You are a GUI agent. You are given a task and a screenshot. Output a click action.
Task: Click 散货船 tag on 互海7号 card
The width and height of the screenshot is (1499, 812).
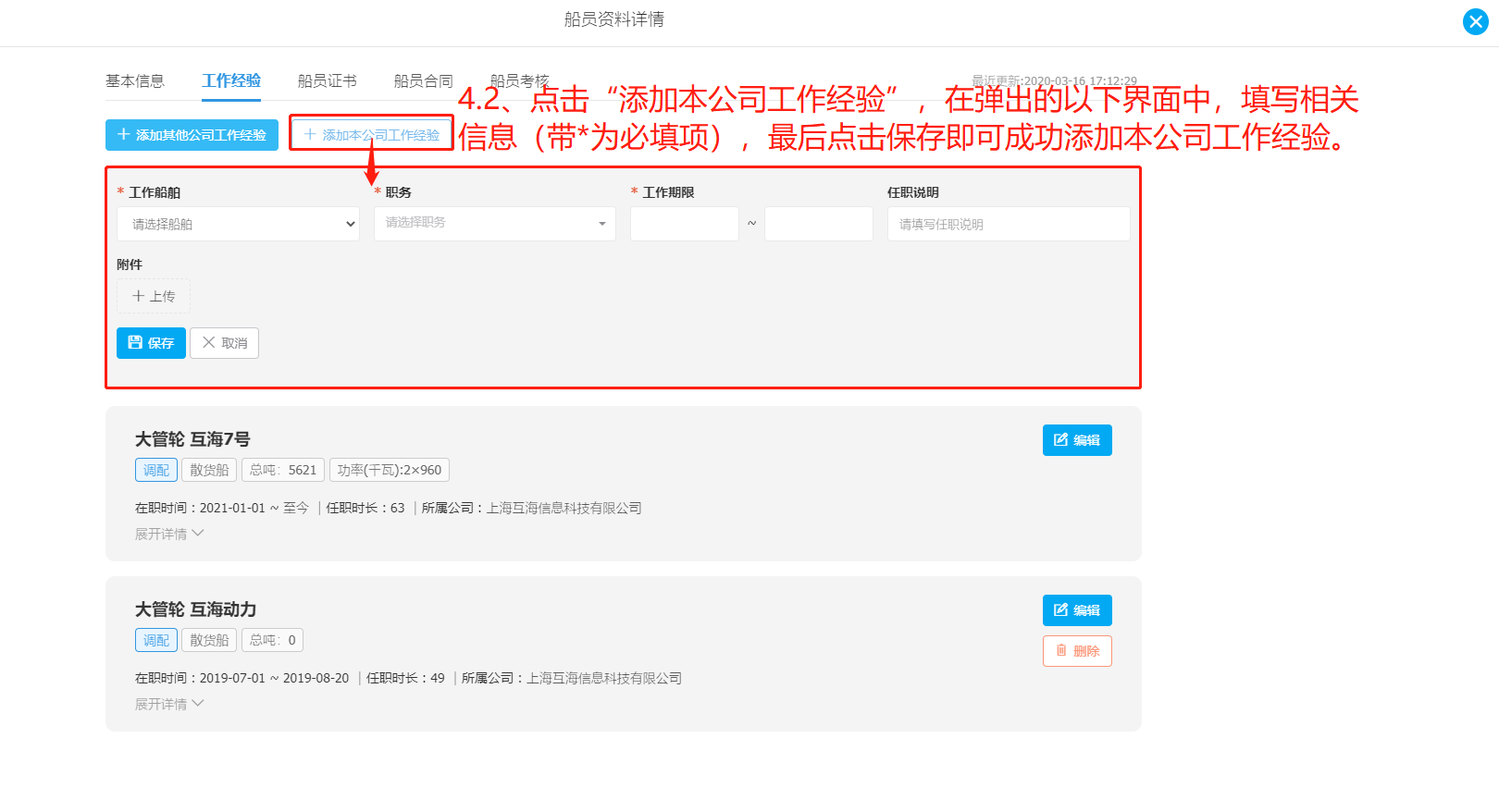pyautogui.click(x=209, y=470)
